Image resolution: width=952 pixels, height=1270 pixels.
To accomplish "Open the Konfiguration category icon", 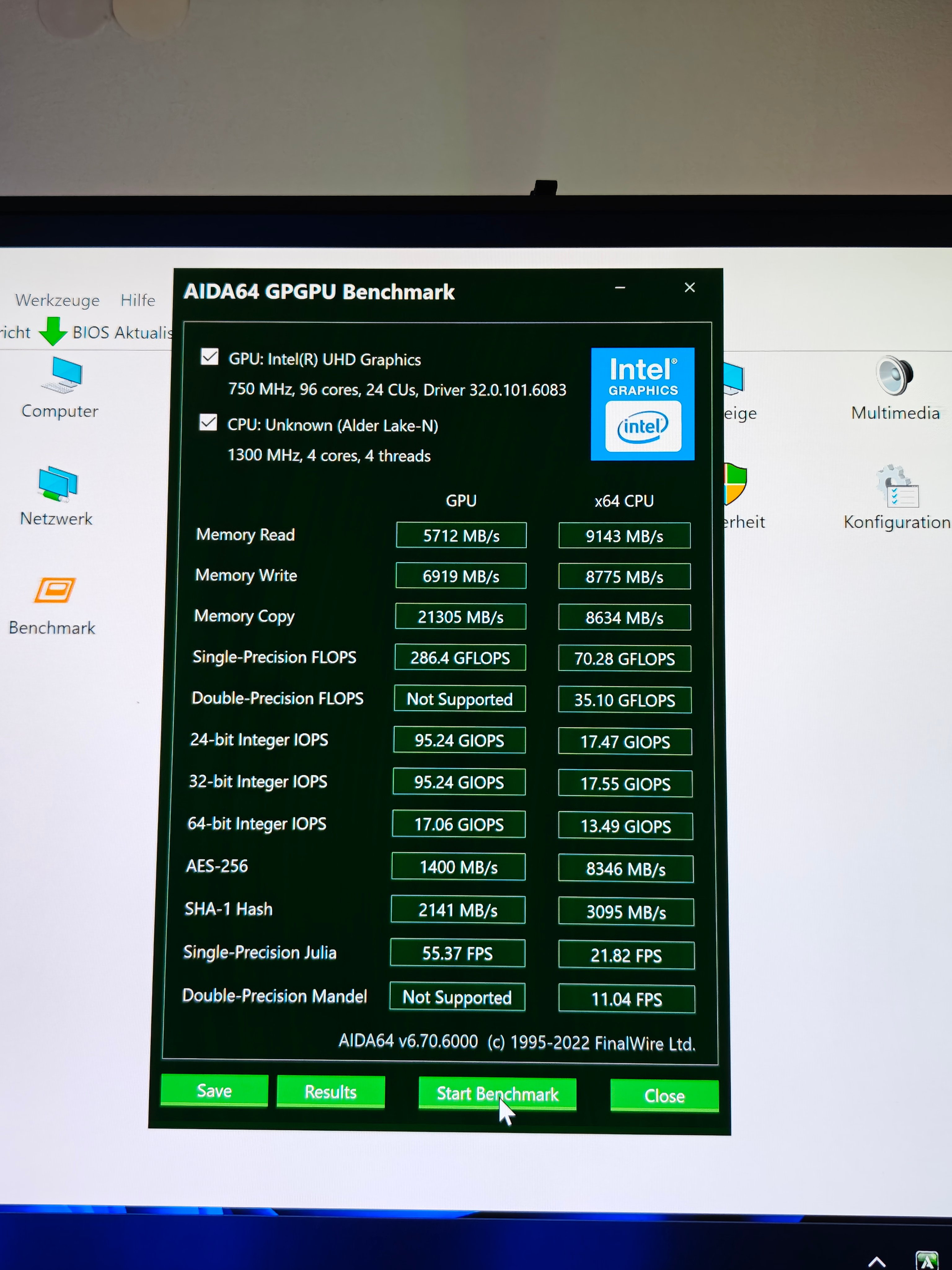I will (x=897, y=486).
